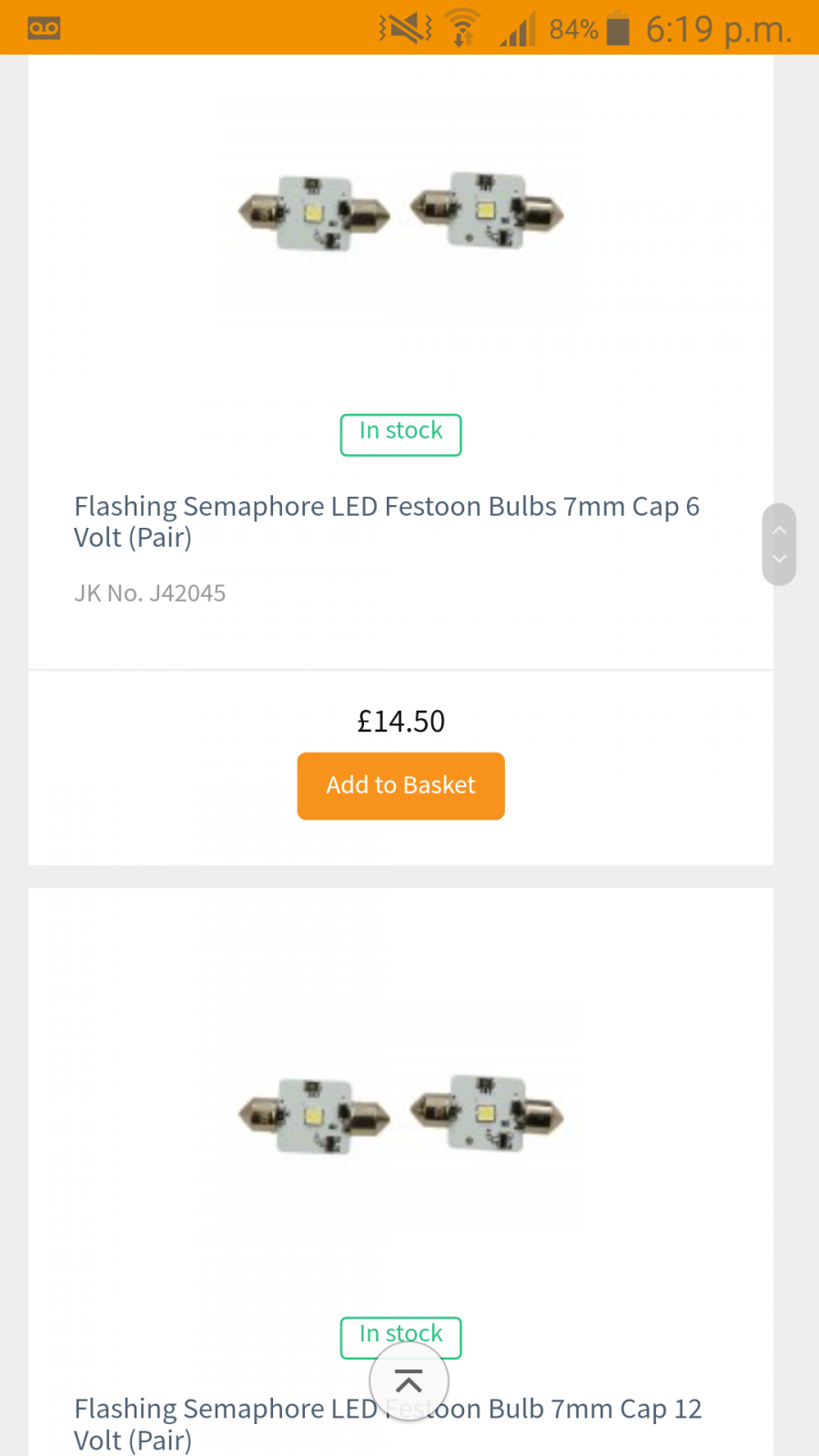The height and width of the screenshot is (1456, 819).
Task: Tap the 6:19 p.m. clock
Action: click(718, 29)
